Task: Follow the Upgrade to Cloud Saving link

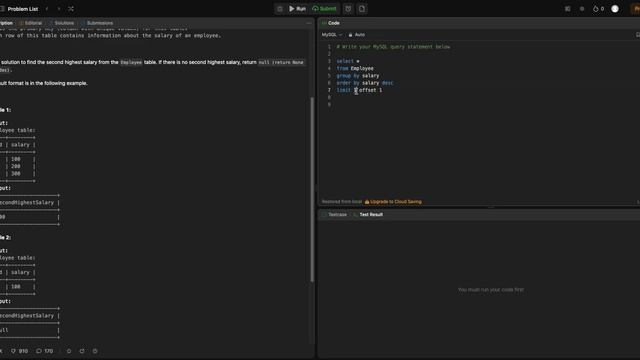Action: tap(393, 202)
